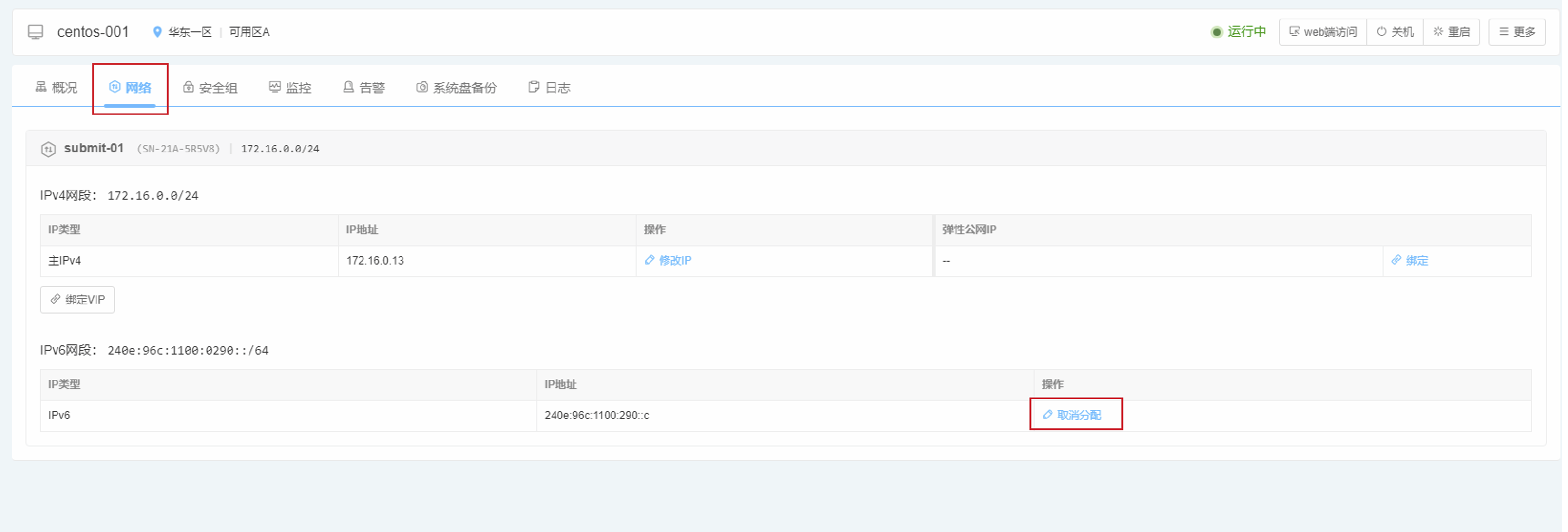
Task: View the 日志 tab
Action: (x=550, y=88)
